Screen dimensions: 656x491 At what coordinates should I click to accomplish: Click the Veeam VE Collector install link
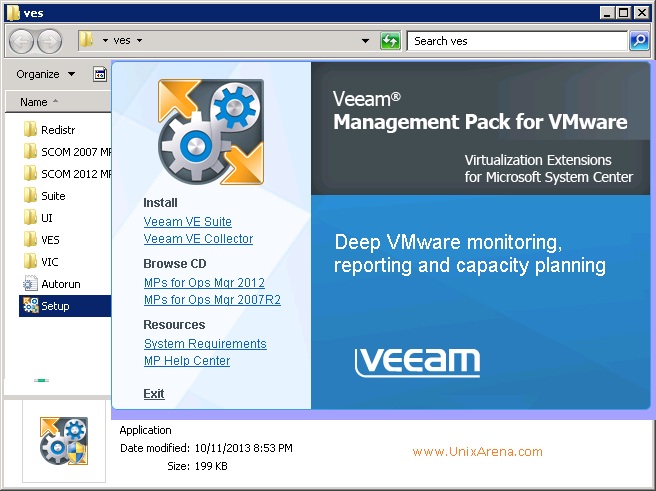[198, 239]
